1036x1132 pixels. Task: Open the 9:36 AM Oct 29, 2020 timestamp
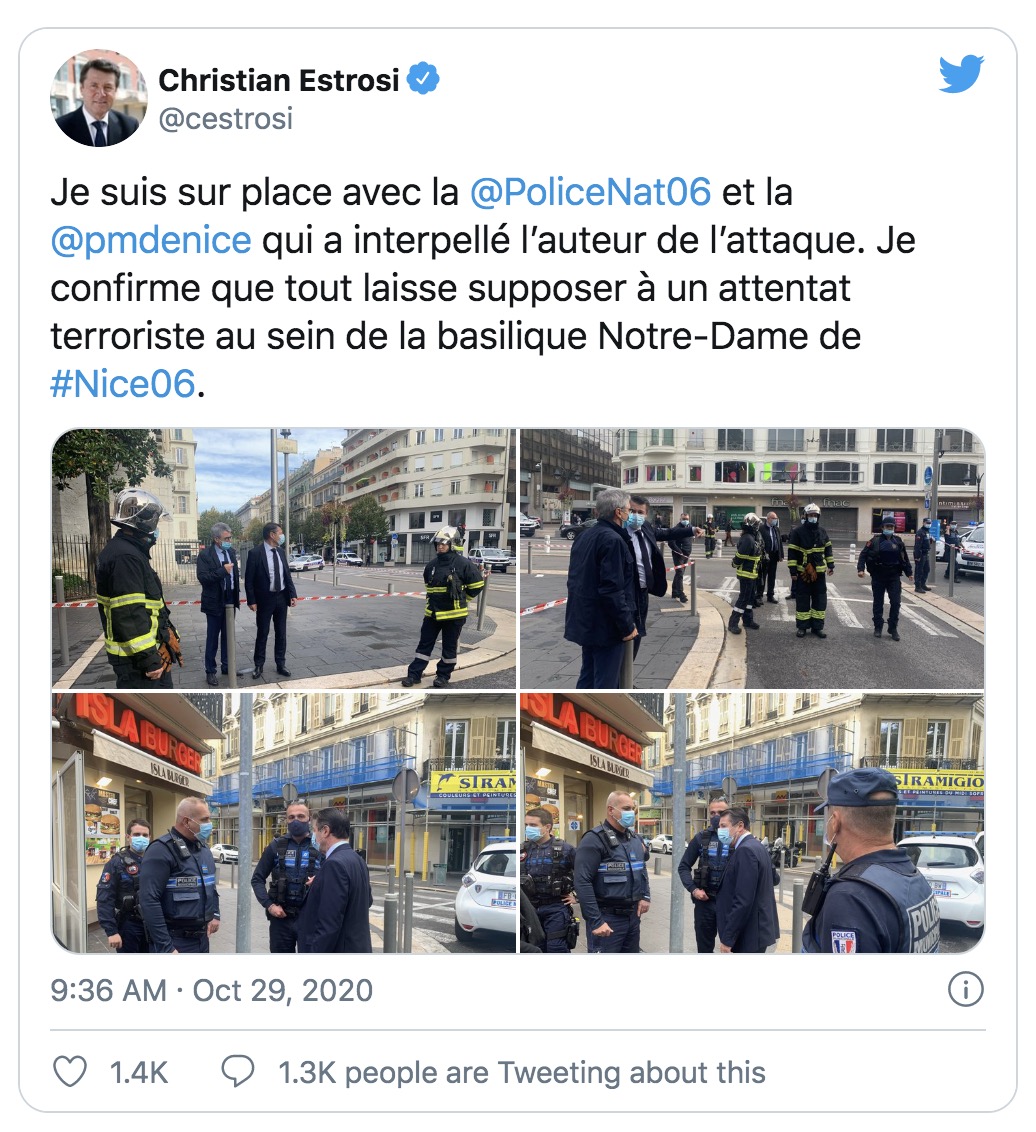212,990
